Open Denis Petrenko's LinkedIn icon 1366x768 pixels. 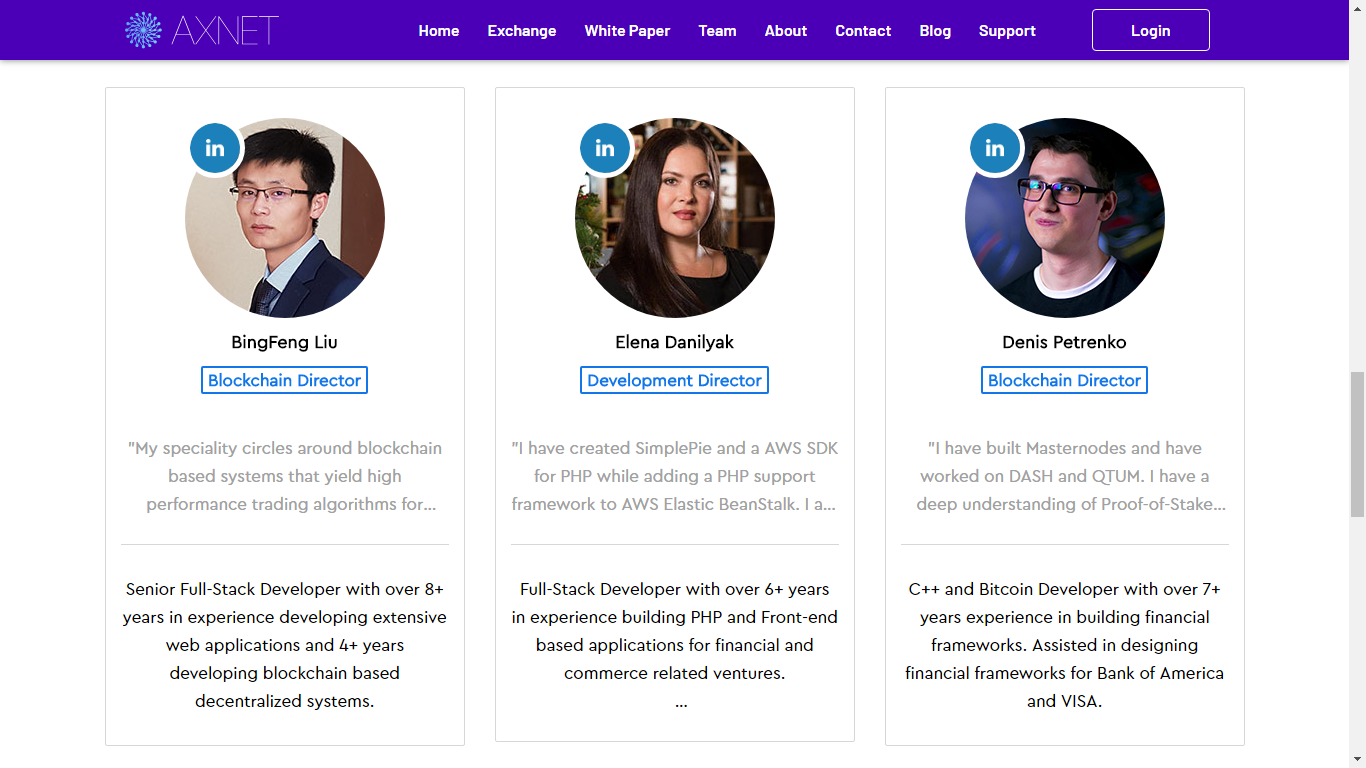click(x=995, y=148)
